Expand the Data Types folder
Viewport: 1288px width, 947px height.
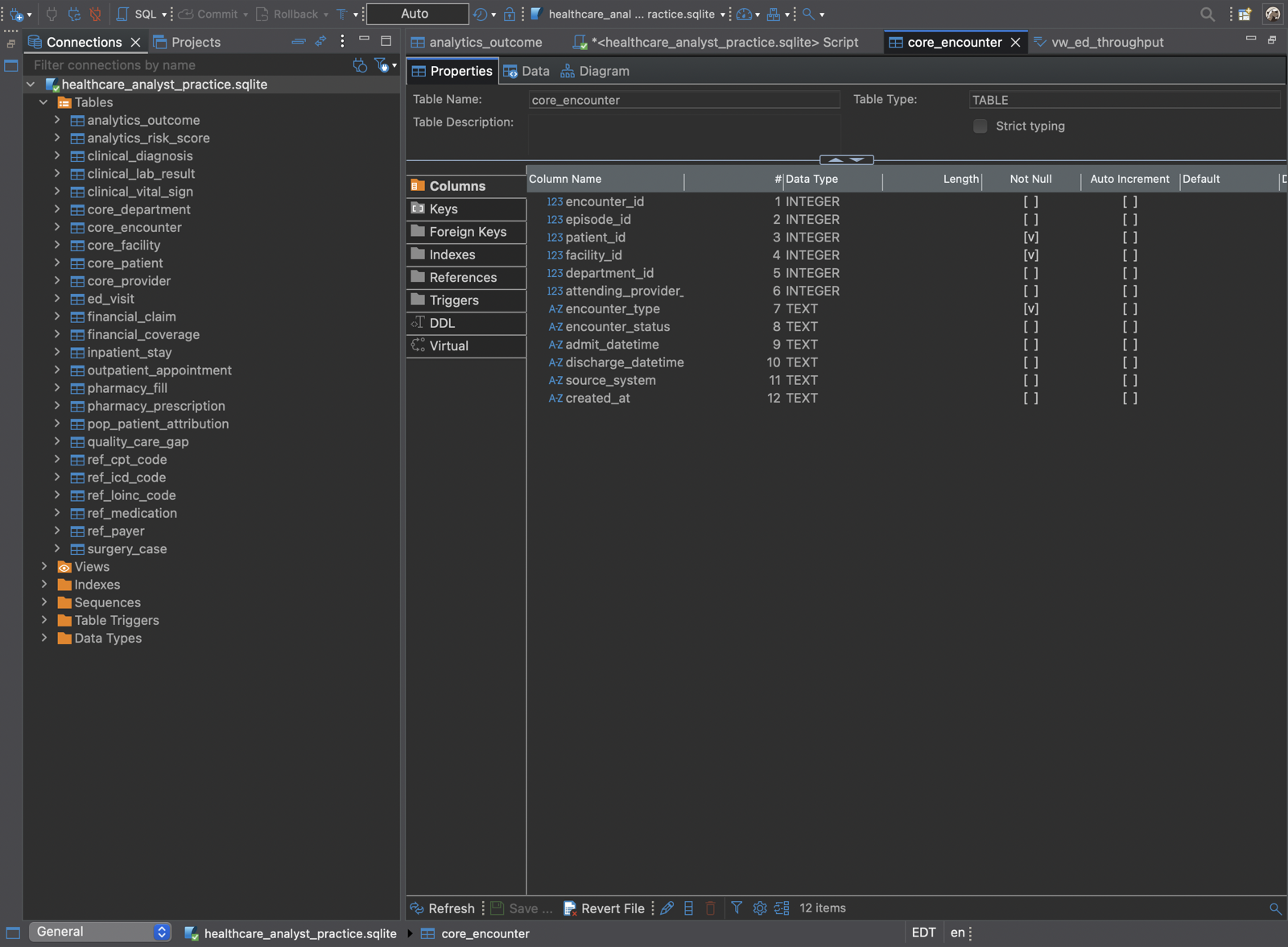43,639
